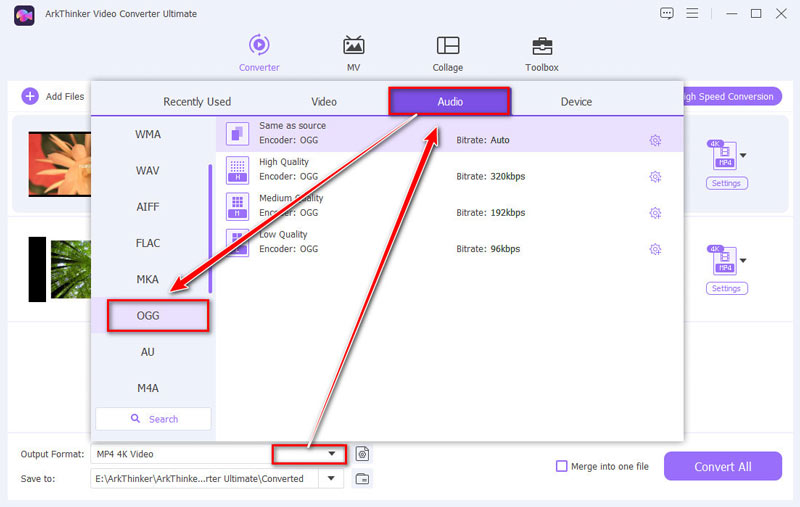Expand format arrow for second video
Viewport: 800px width, 507px height.
743,260
